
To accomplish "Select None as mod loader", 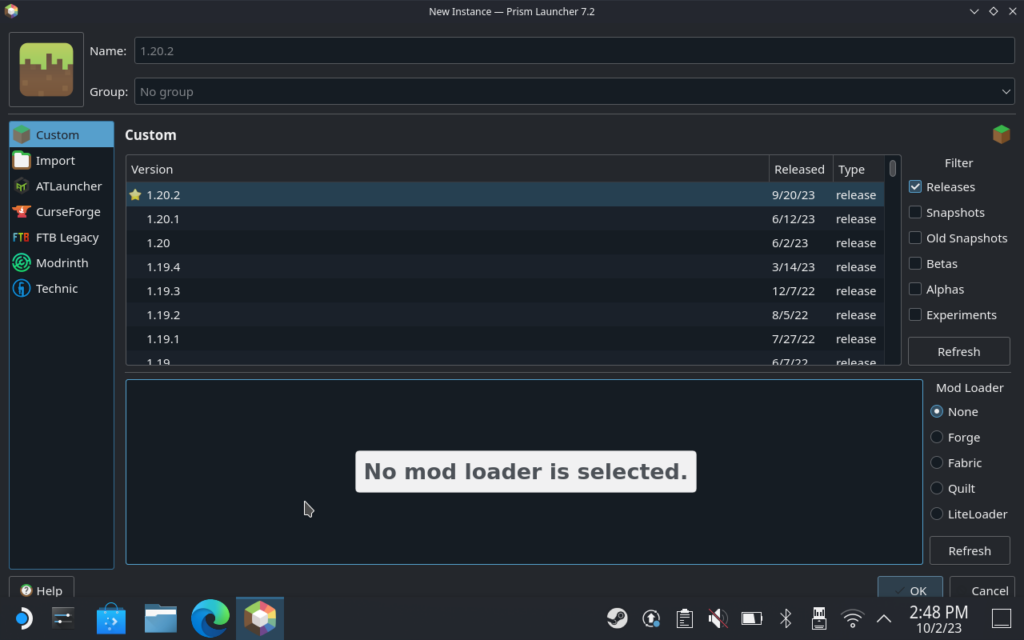I will (x=936, y=411).
